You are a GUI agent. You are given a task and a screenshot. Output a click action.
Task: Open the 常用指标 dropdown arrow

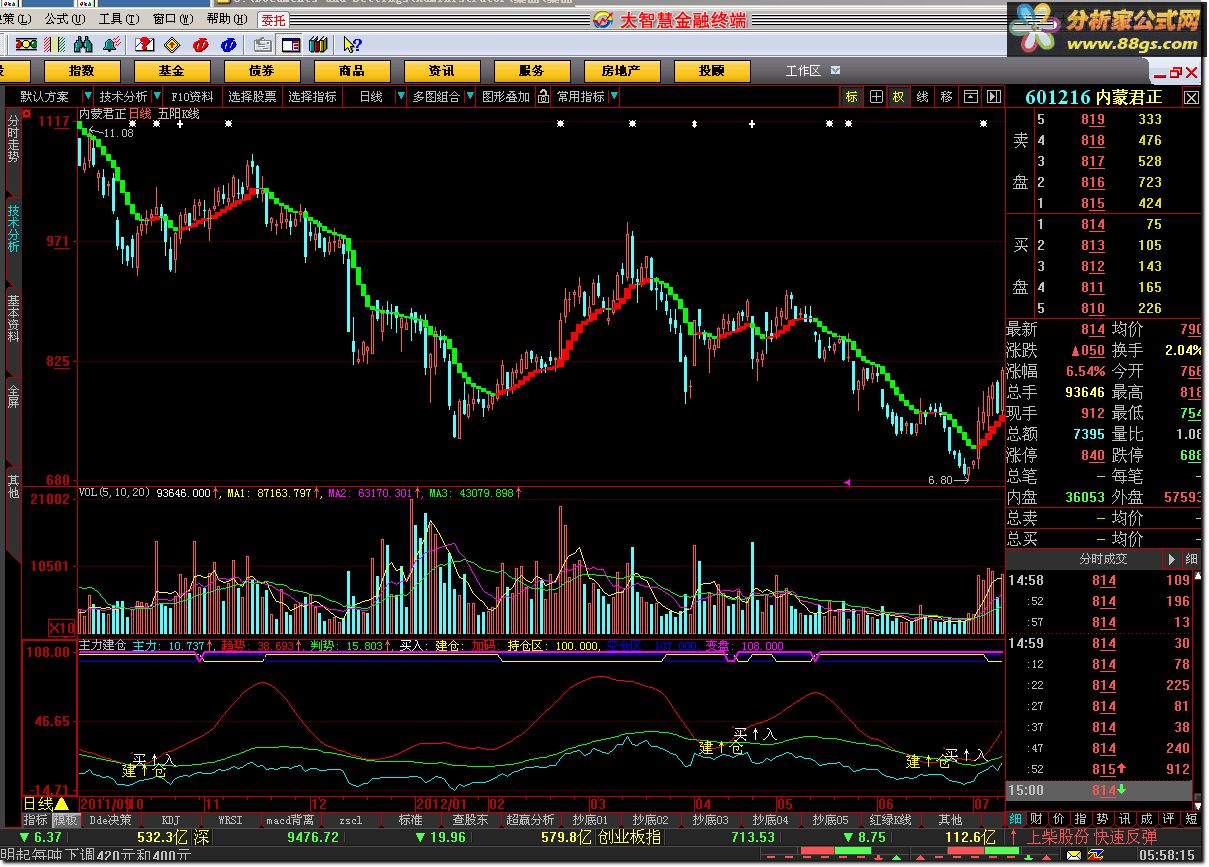(613, 97)
